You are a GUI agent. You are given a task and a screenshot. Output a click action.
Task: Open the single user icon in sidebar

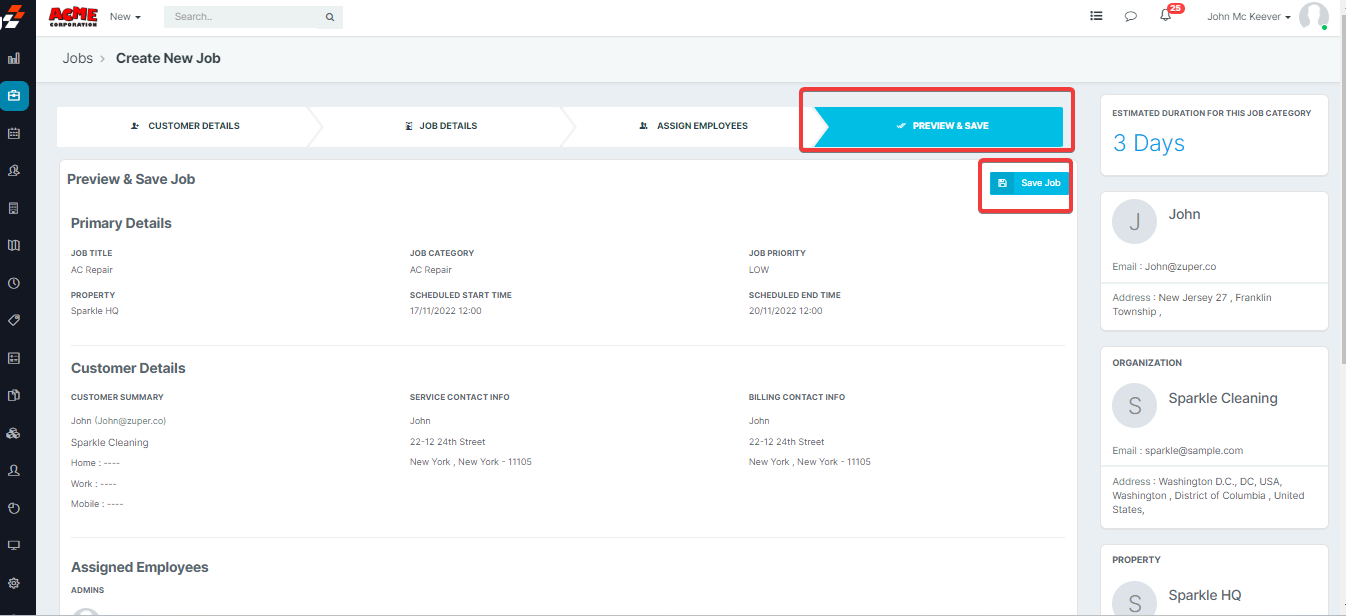tap(14, 470)
